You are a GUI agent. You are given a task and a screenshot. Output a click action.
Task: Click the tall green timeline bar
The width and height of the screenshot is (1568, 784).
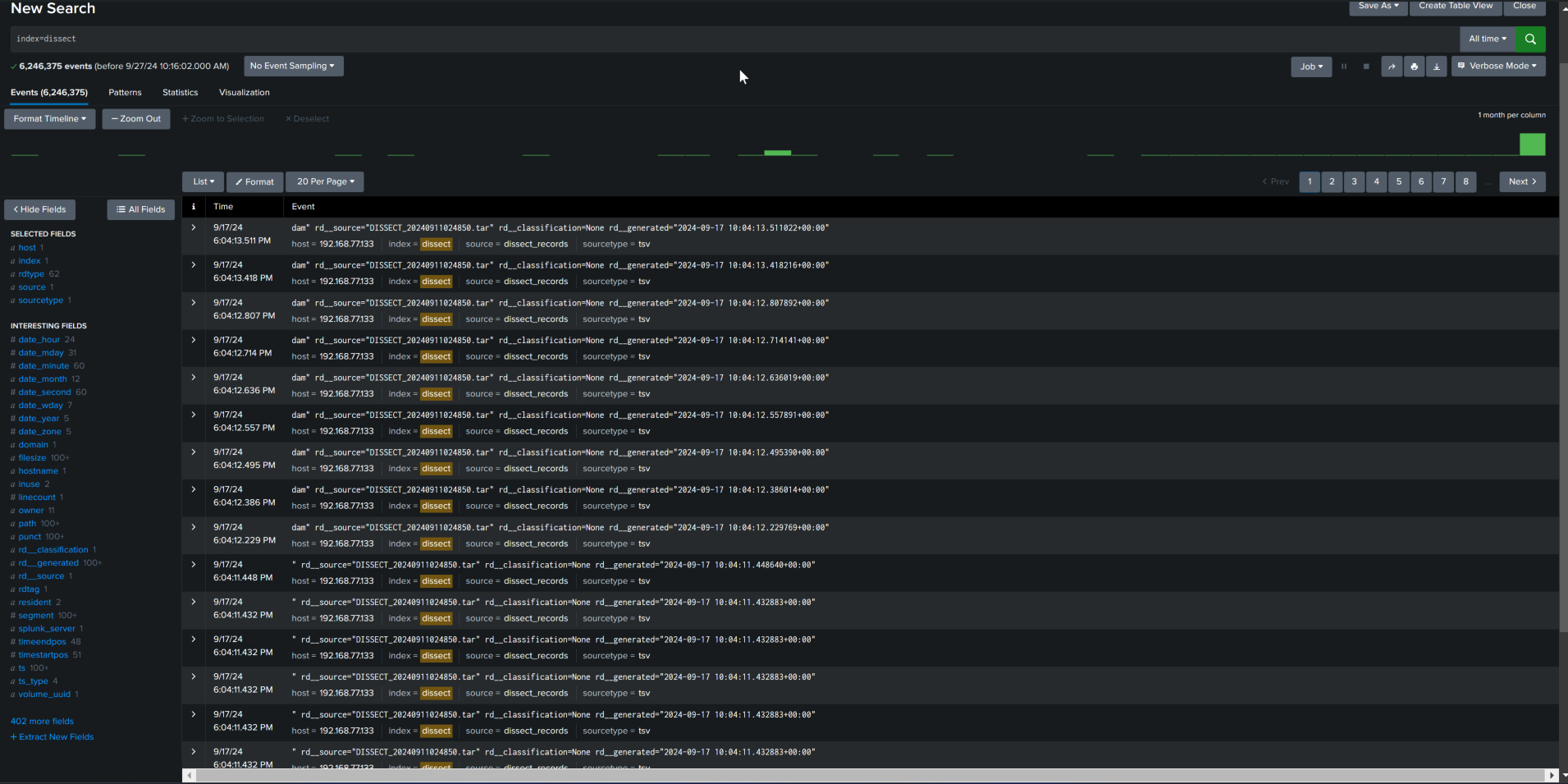[x=1532, y=144]
